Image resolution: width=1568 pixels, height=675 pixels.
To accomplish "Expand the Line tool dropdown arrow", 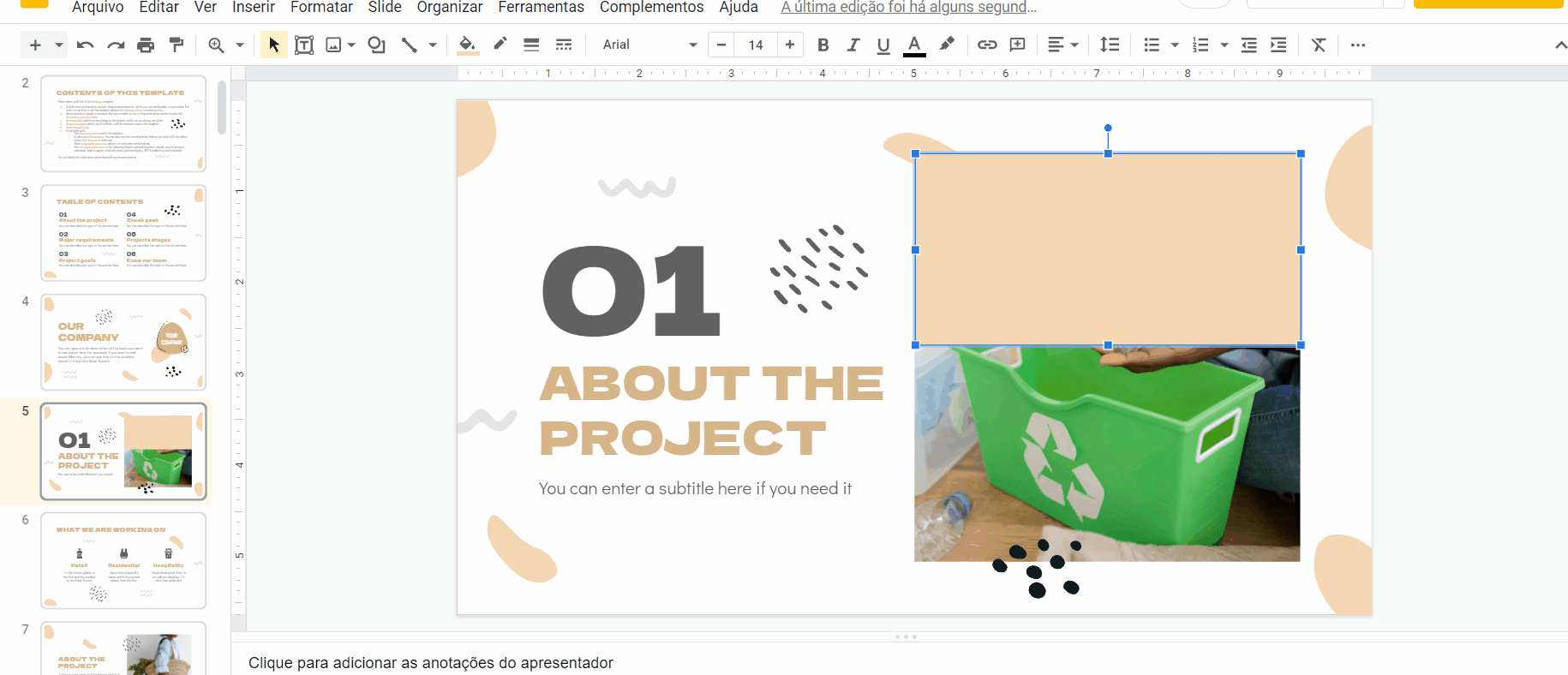I will tap(433, 45).
